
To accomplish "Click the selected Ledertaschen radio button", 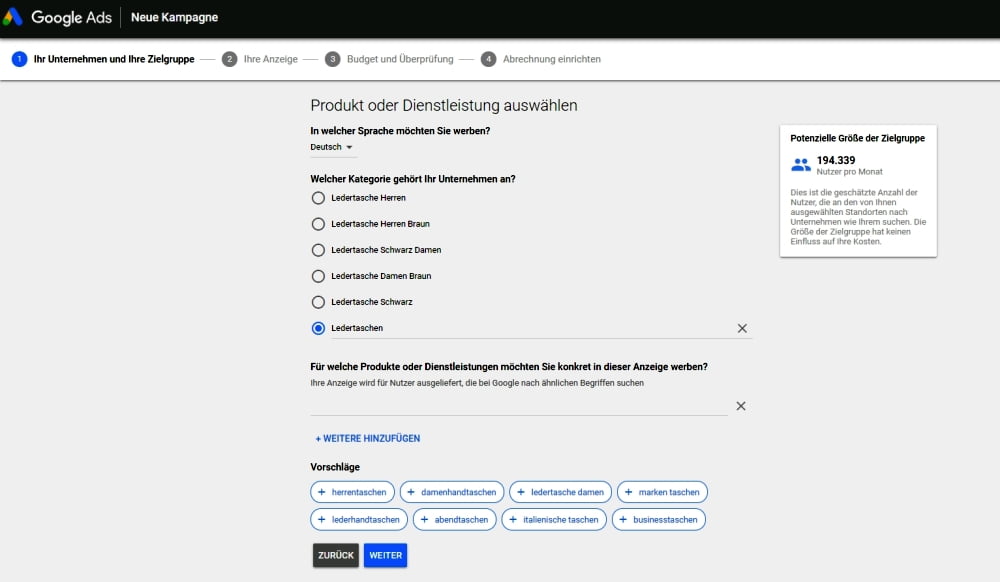I will pos(318,328).
